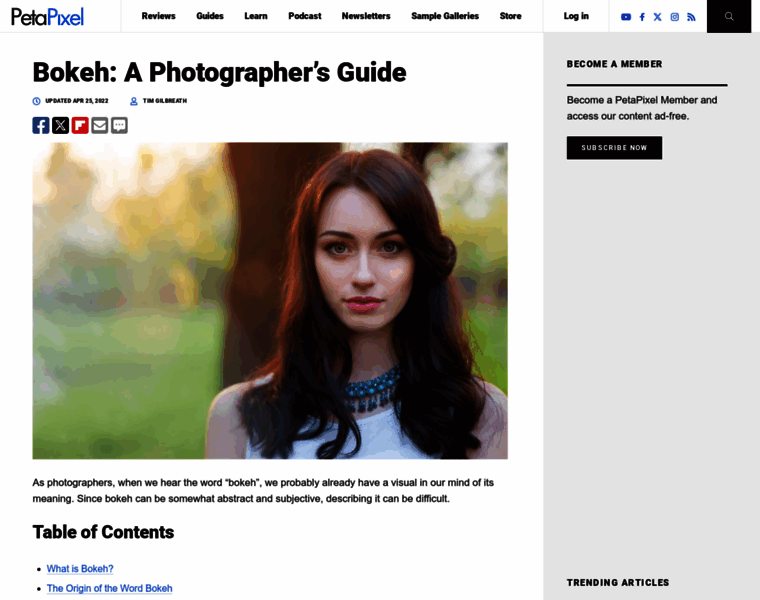Share article via email icon
This screenshot has height=600, width=760.
(100, 125)
